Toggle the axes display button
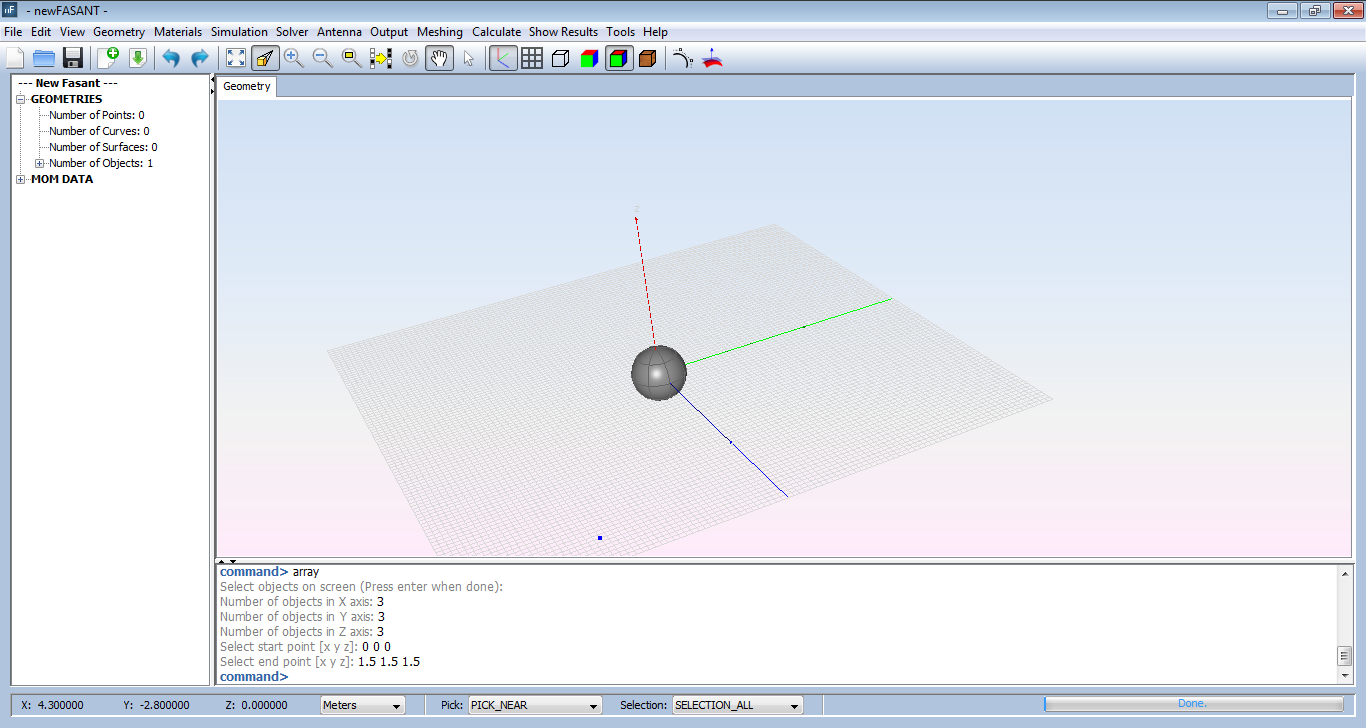 click(503, 58)
